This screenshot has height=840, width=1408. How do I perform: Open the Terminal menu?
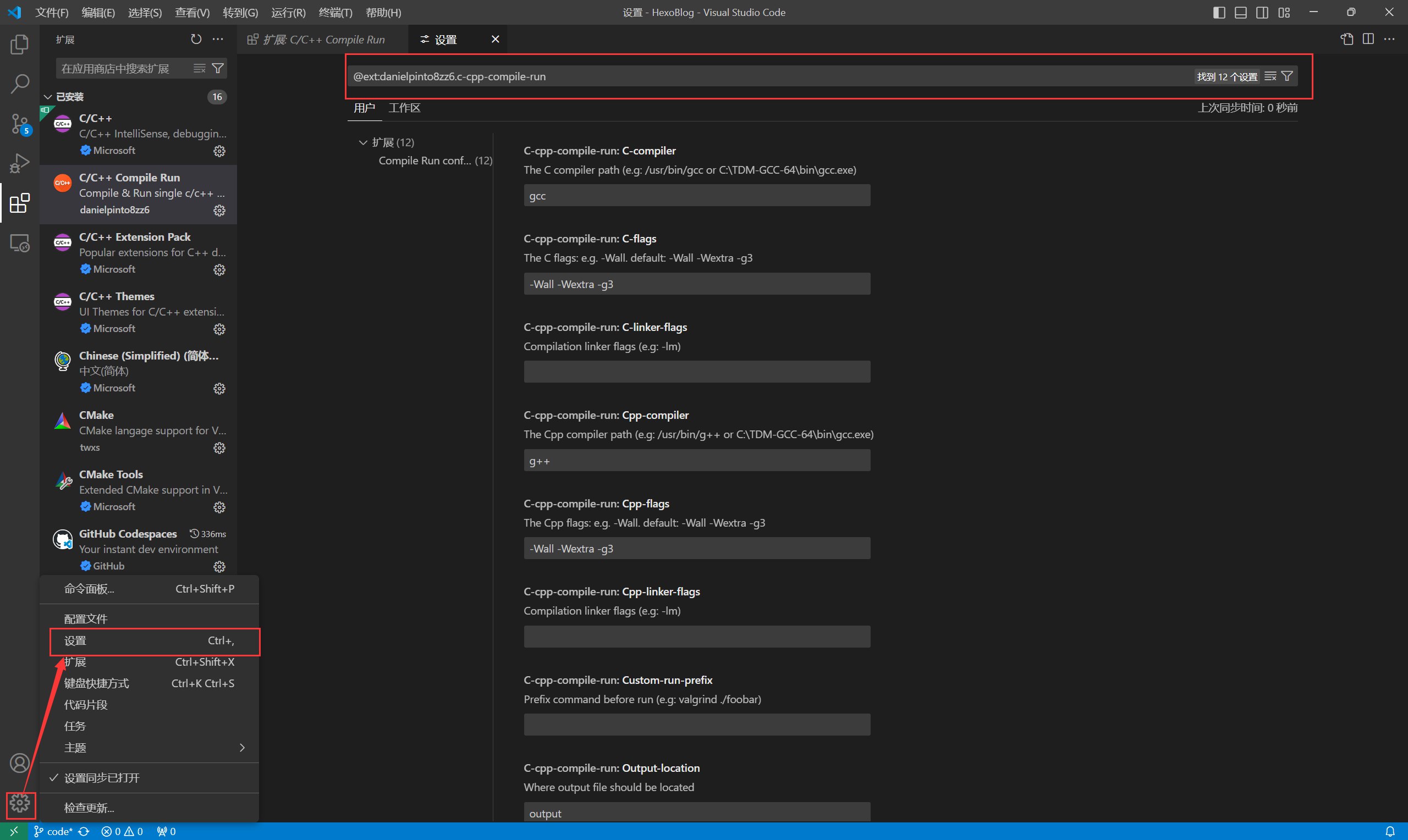(335, 13)
